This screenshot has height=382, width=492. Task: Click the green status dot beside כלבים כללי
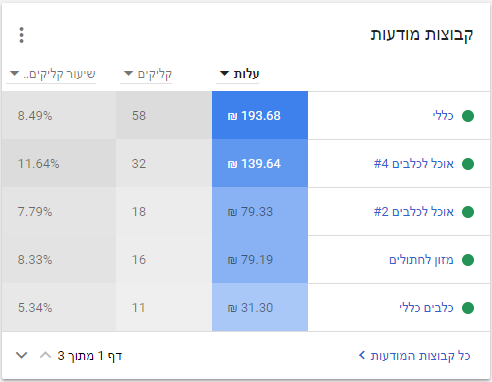(x=468, y=308)
